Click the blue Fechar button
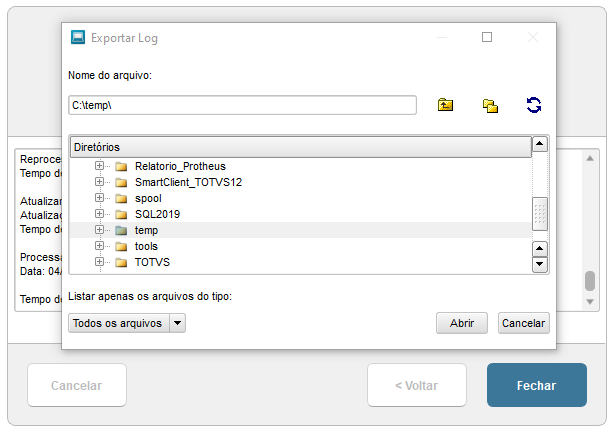611x439 pixels. 536,385
